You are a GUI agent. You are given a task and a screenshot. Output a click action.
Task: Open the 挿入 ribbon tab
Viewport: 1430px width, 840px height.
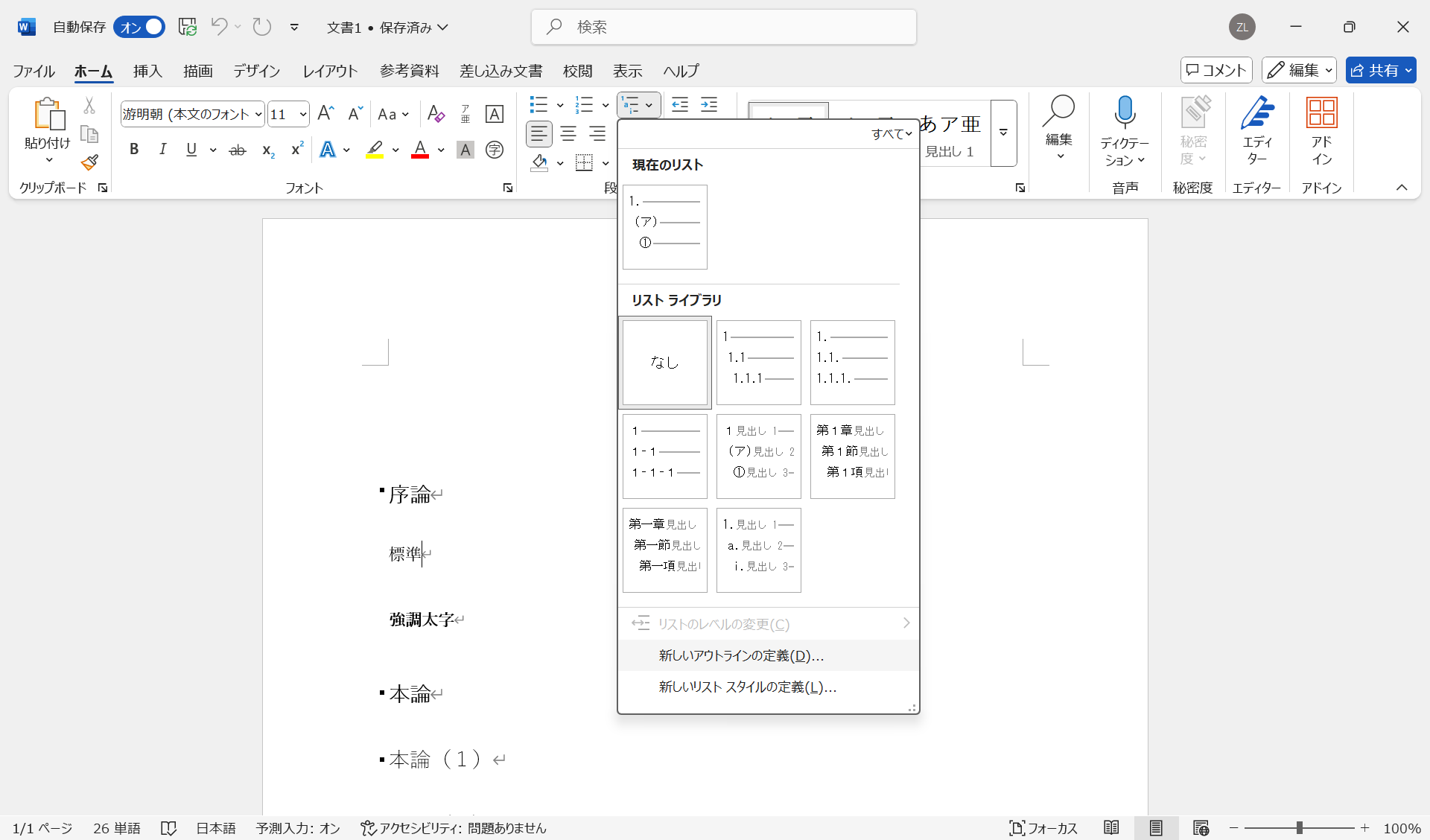[147, 71]
